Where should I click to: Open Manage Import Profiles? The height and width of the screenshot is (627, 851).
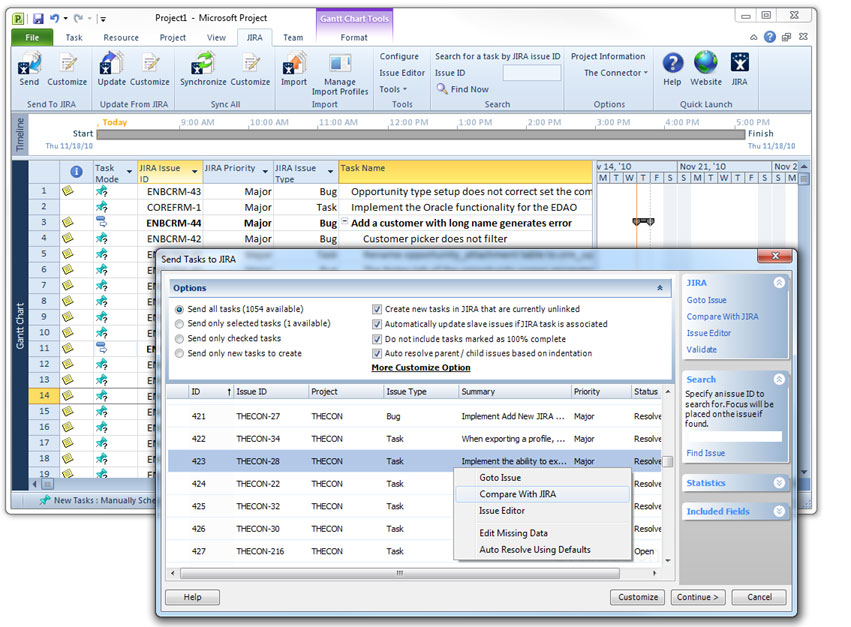pos(340,73)
